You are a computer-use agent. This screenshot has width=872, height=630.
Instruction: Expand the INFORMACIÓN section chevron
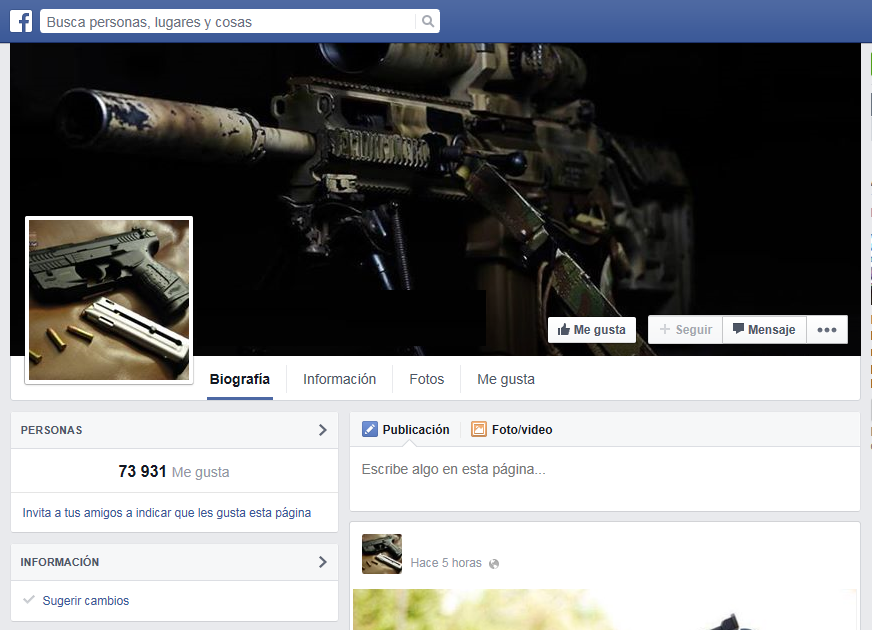[x=323, y=562]
